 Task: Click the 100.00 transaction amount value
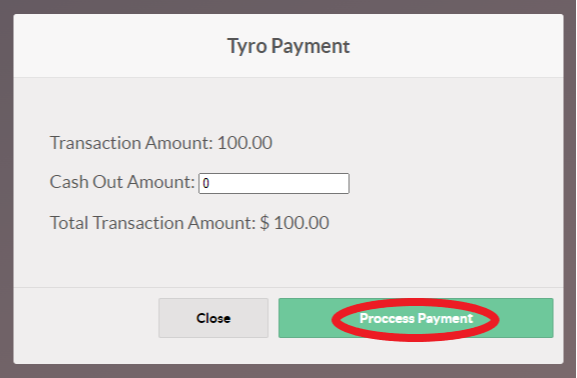245,143
